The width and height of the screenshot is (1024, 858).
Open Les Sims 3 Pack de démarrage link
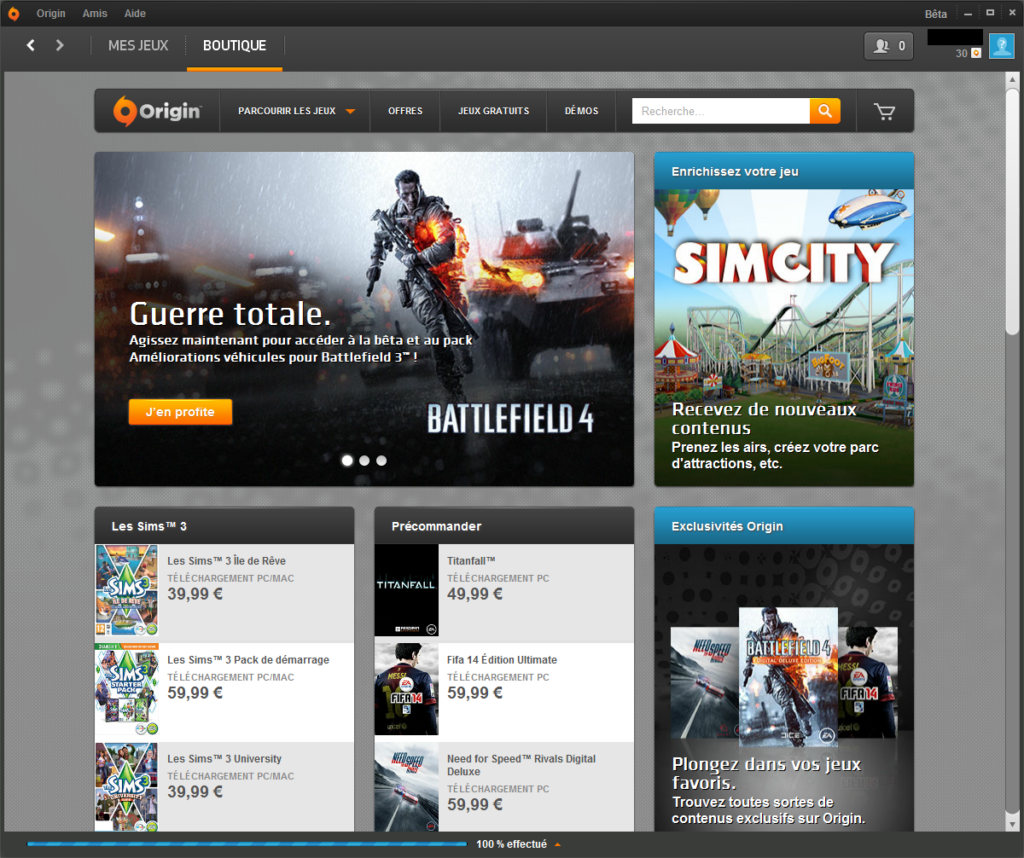[248, 660]
